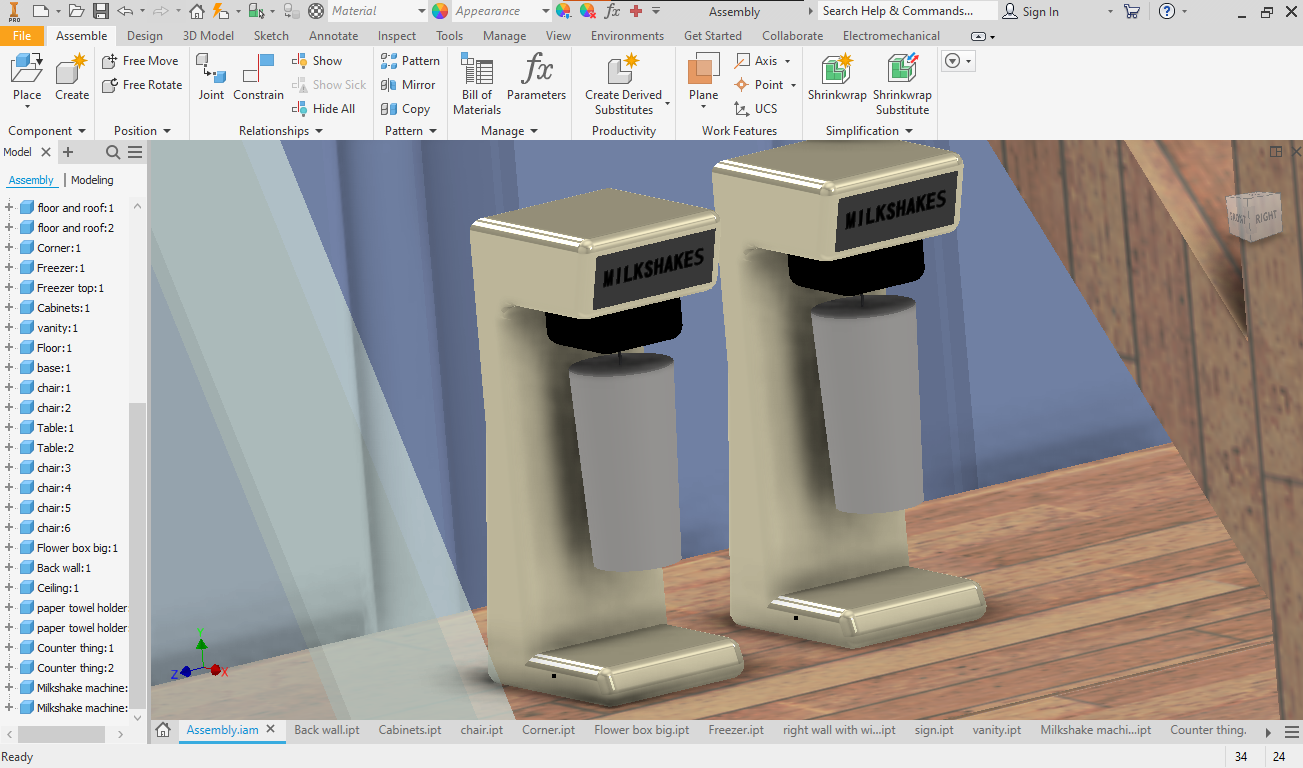Switch to the Cabinets.ipt document tab
This screenshot has height=768, width=1303.
pos(410,730)
